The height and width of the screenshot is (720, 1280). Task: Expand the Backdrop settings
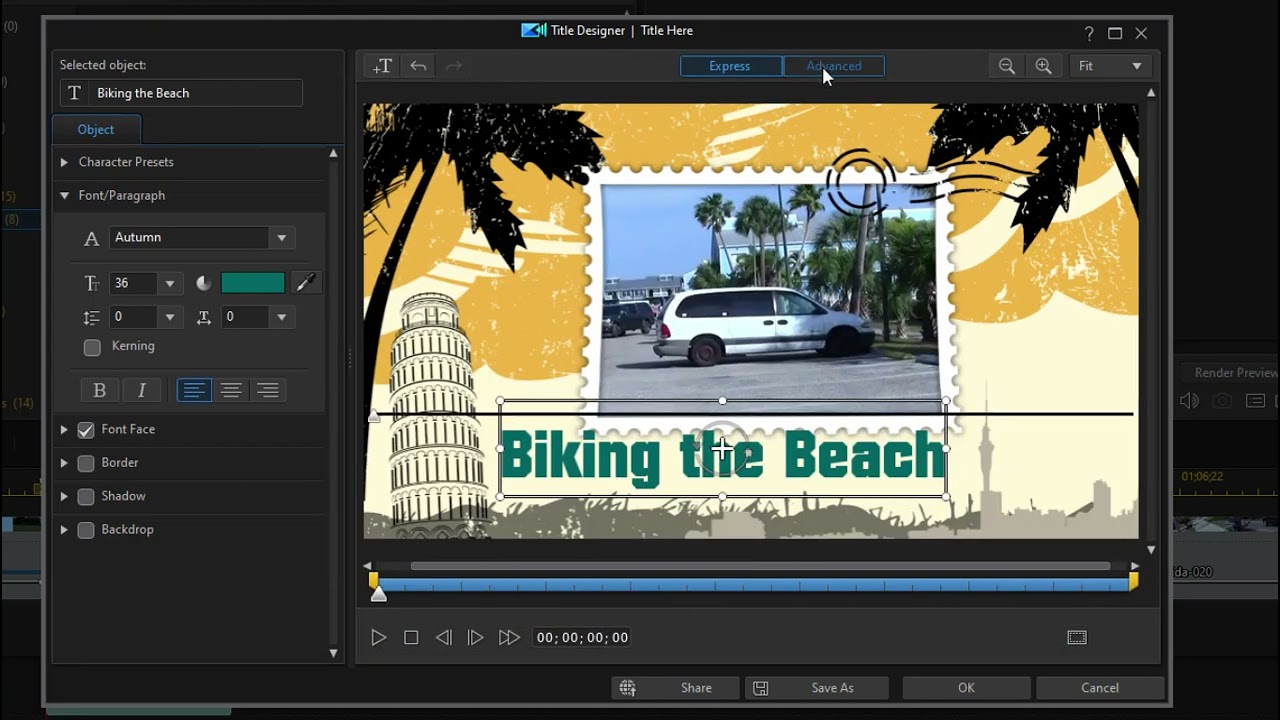point(64,530)
